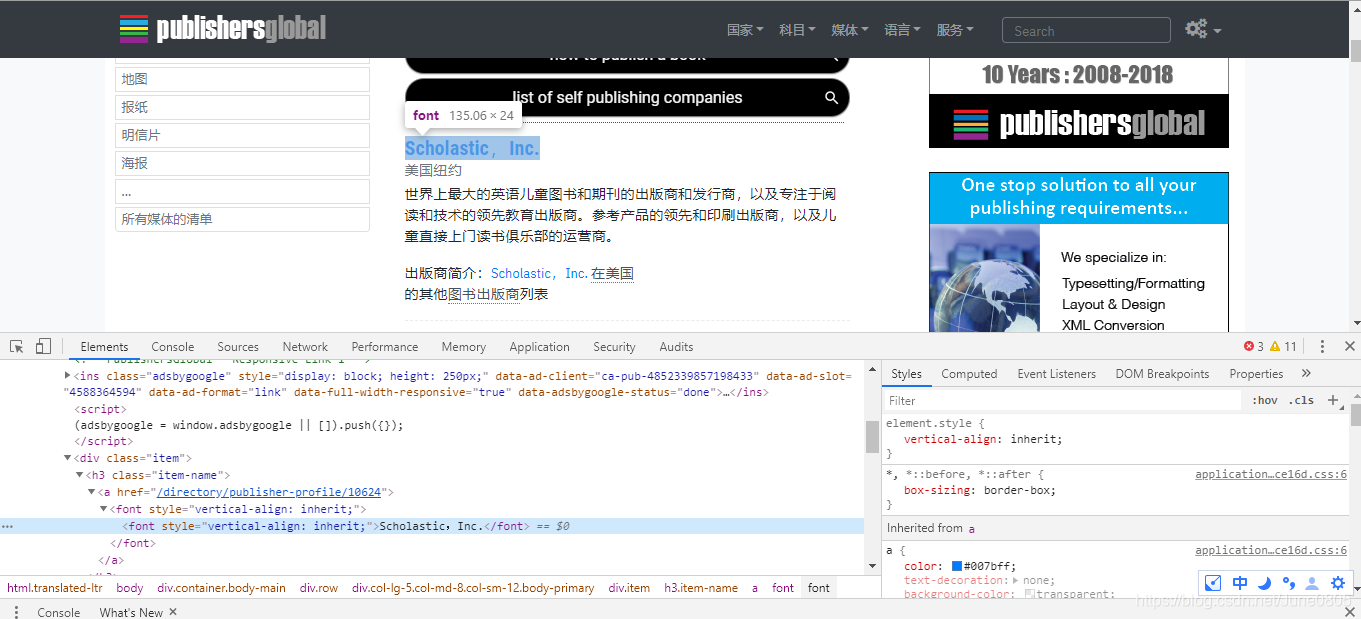Click the IME Chinese '中' mode icon

1240,583
